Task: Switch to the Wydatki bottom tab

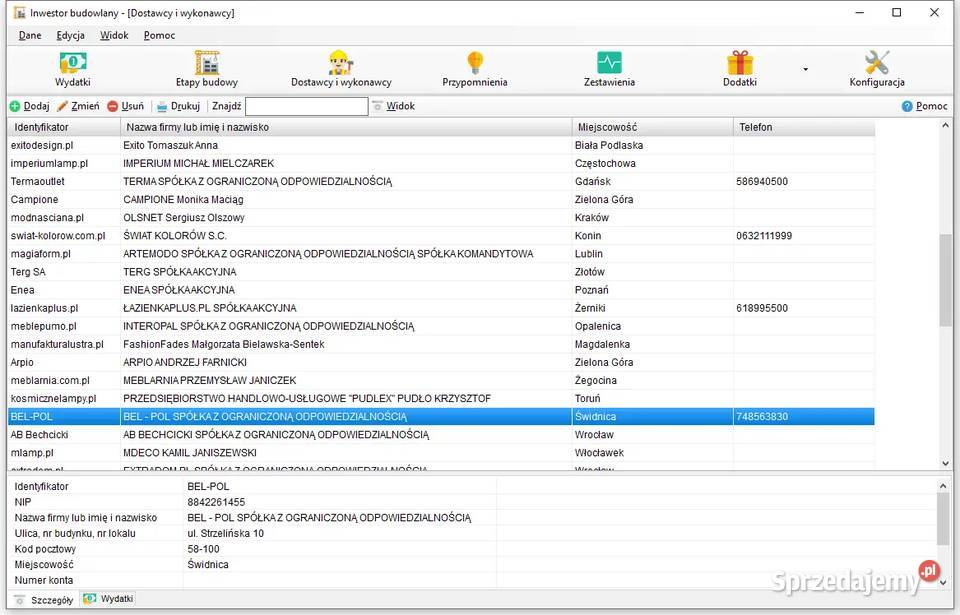Action: [108, 599]
